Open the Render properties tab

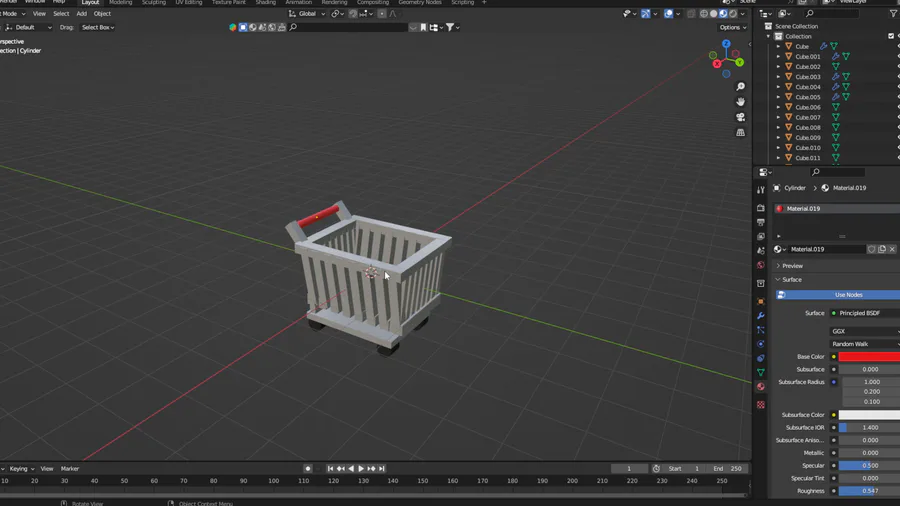tap(761, 208)
